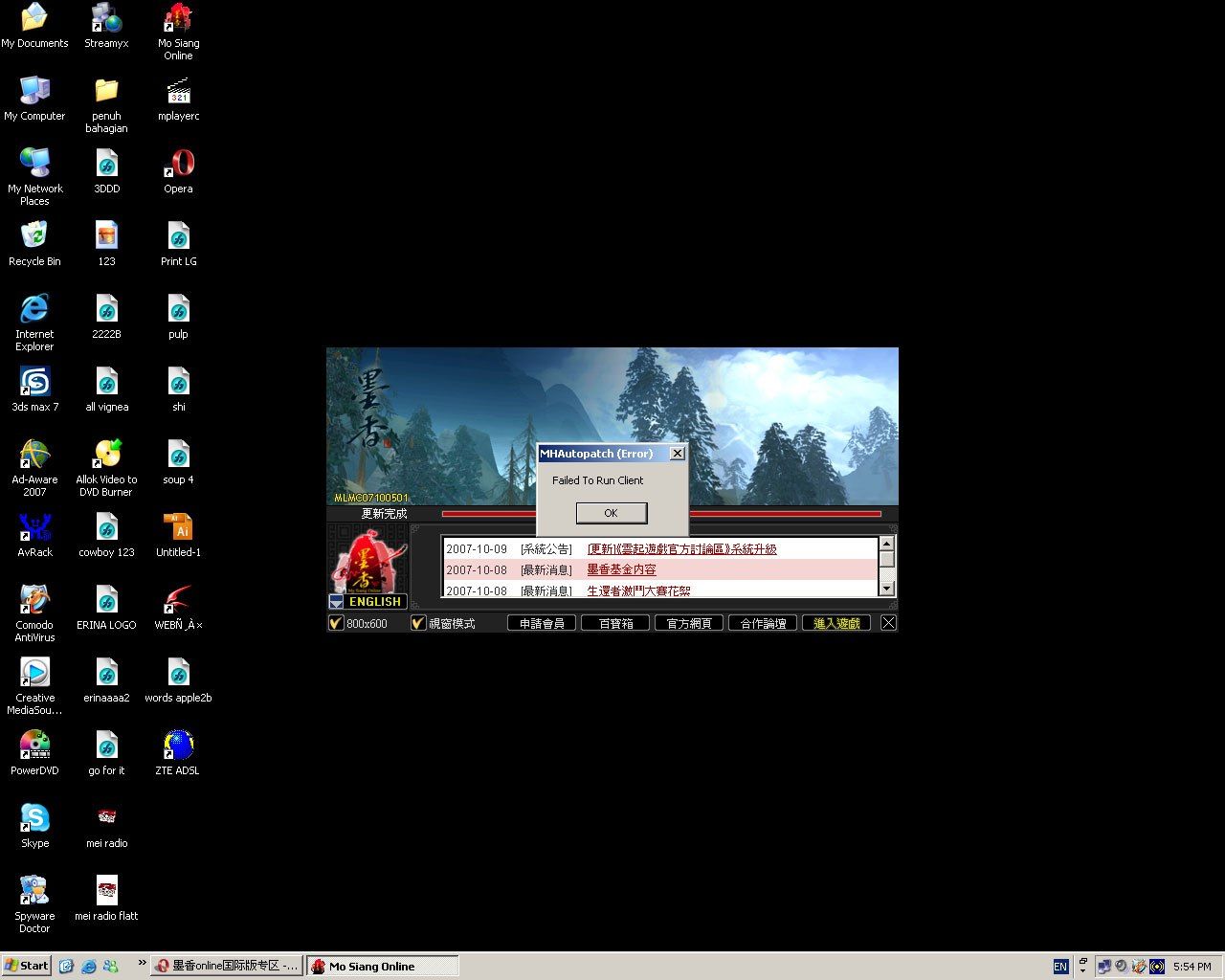The height and width of the screenshot is (980, 1225).
Task: Select the Creative MediaSource icon
Action: point(34,687)
